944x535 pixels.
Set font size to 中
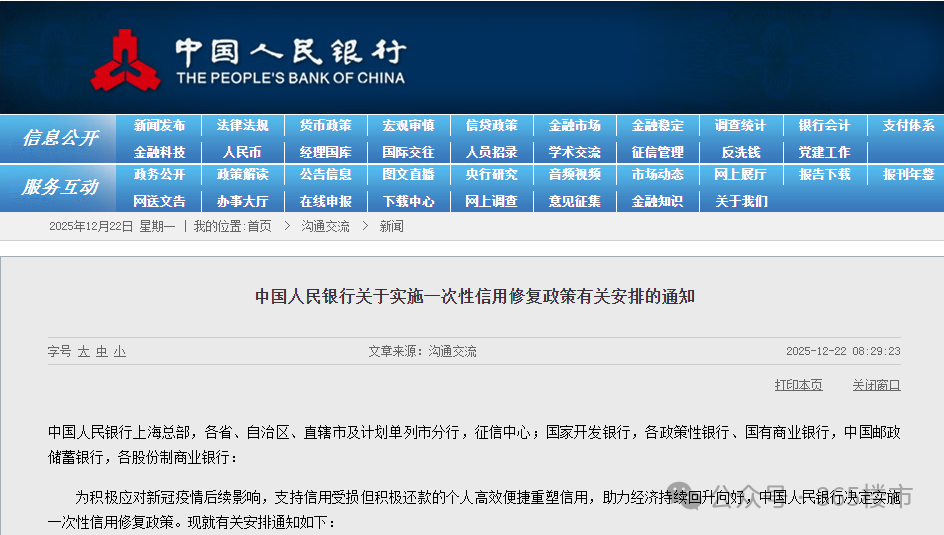tap(102, 352)
